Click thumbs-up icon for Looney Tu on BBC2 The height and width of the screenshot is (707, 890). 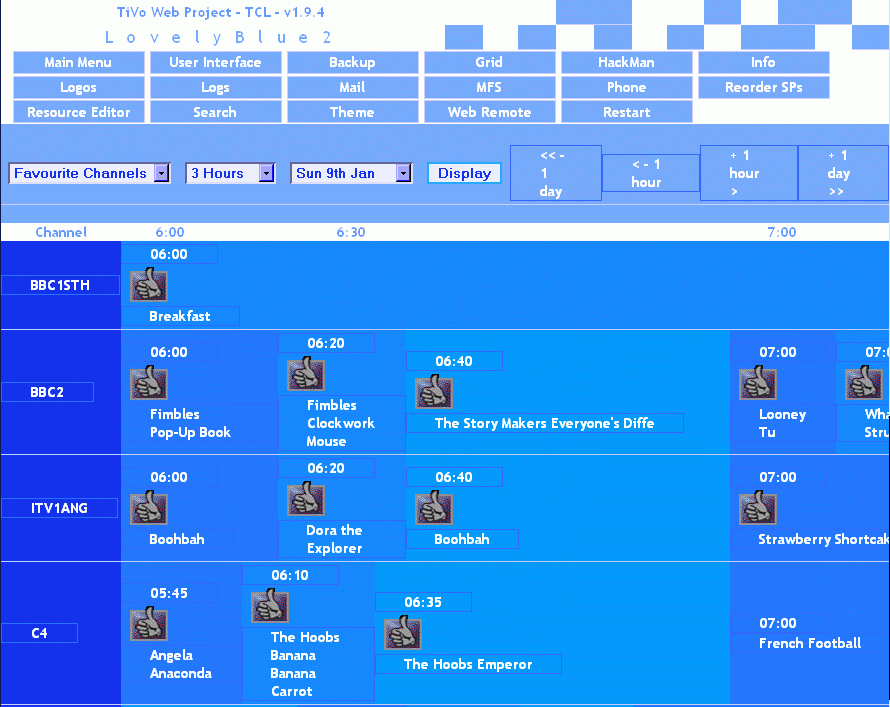tap(758, 383)
